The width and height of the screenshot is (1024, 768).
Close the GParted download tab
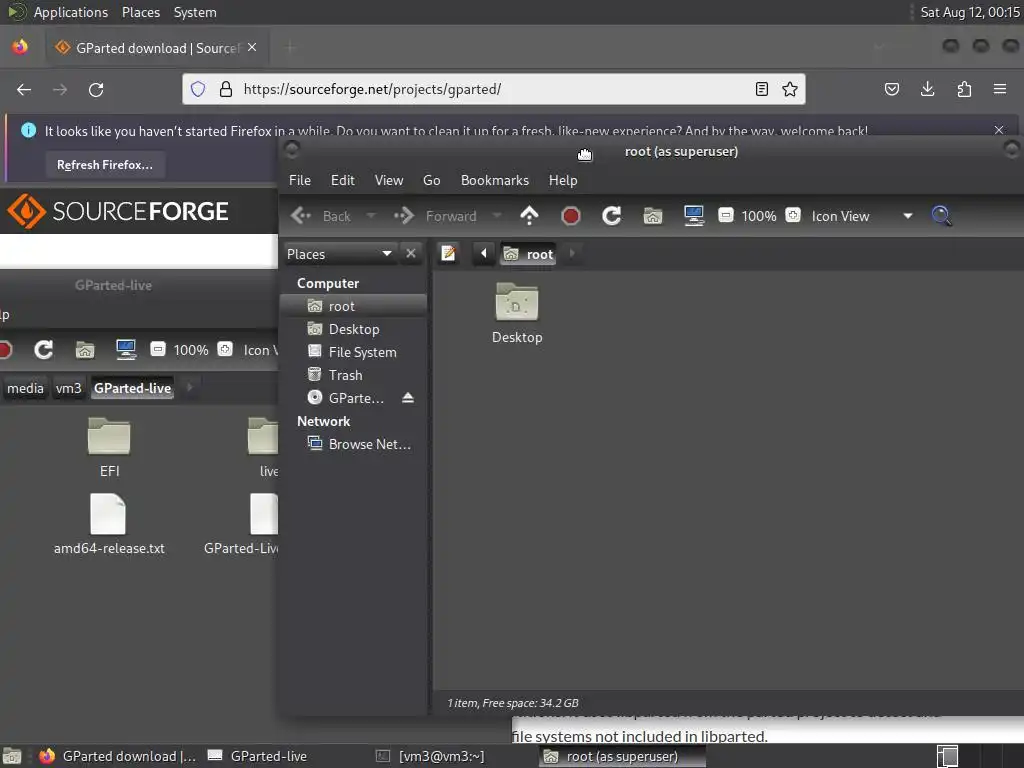coord(252,48)
